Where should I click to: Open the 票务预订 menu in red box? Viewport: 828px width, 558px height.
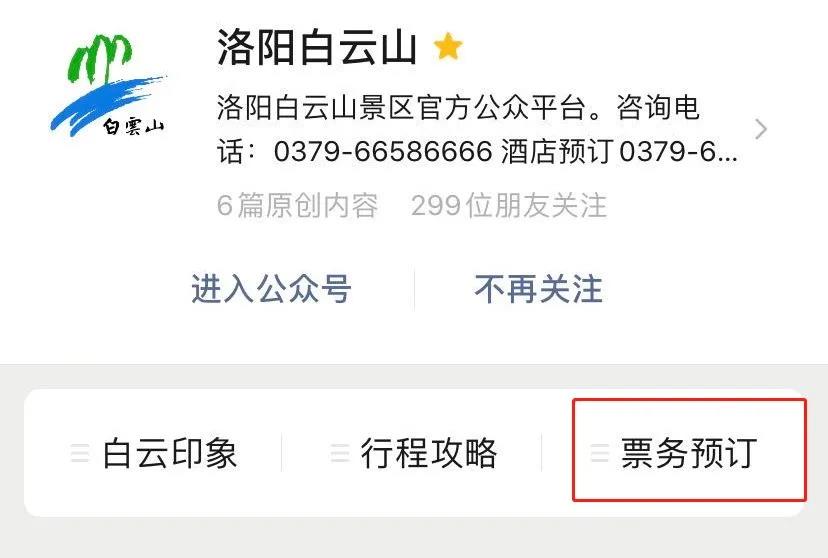(690, 450)
